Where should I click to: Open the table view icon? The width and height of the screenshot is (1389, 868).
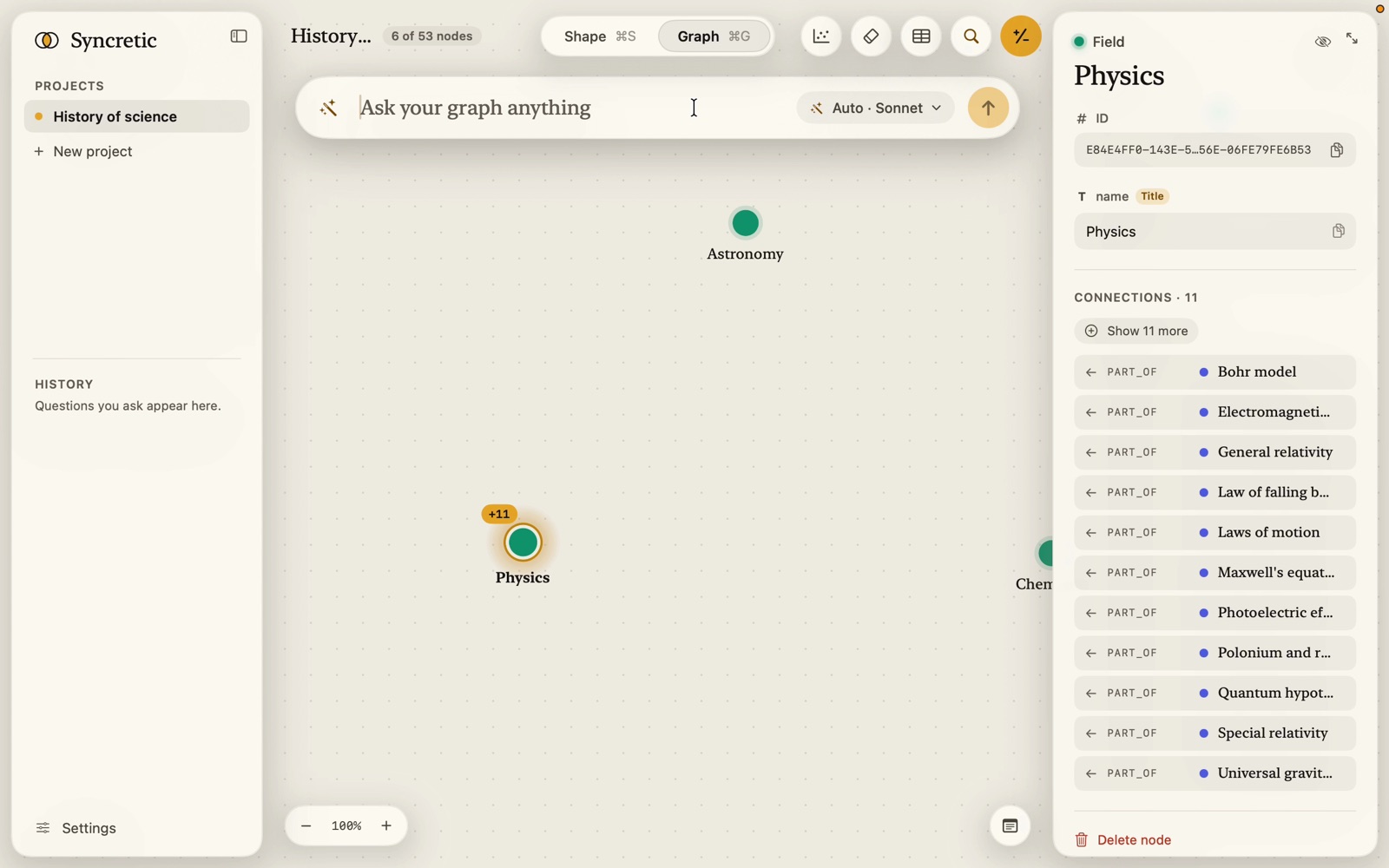point(921,36)
